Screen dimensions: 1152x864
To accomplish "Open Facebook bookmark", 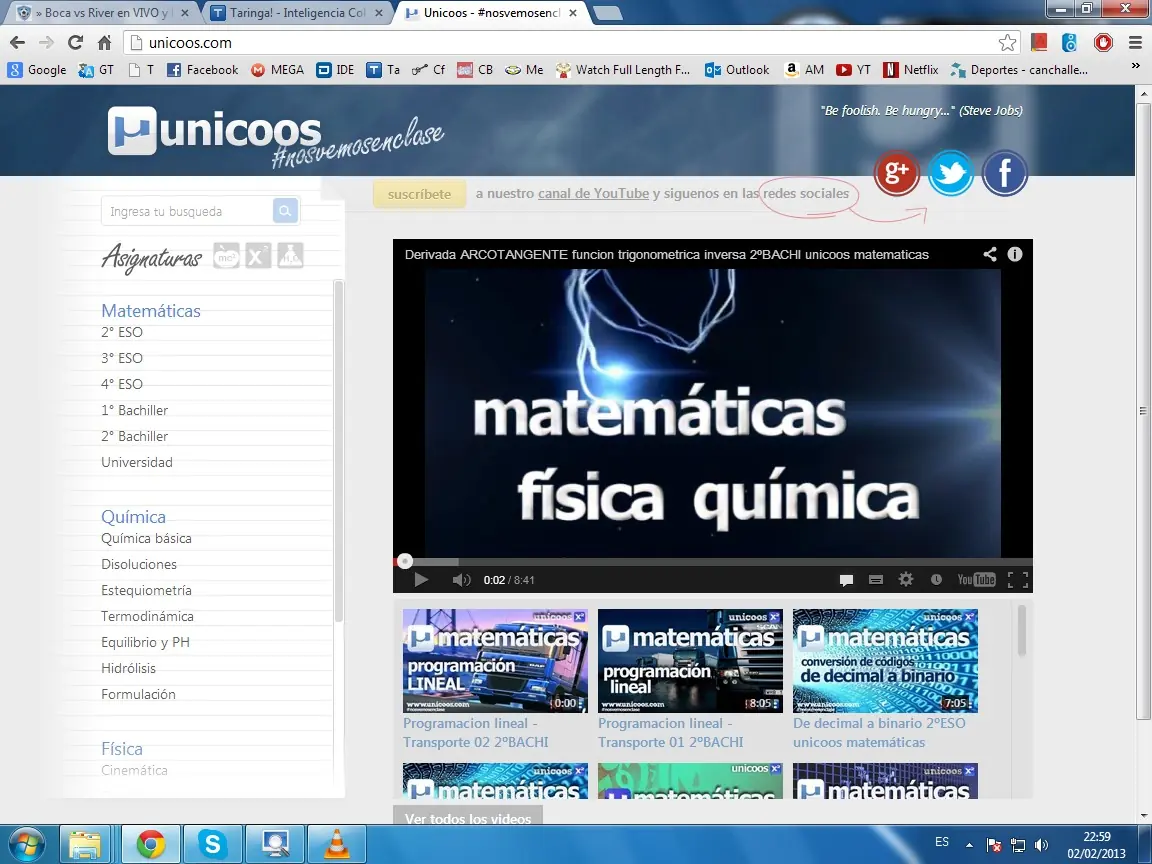I will tap(203, 70).
